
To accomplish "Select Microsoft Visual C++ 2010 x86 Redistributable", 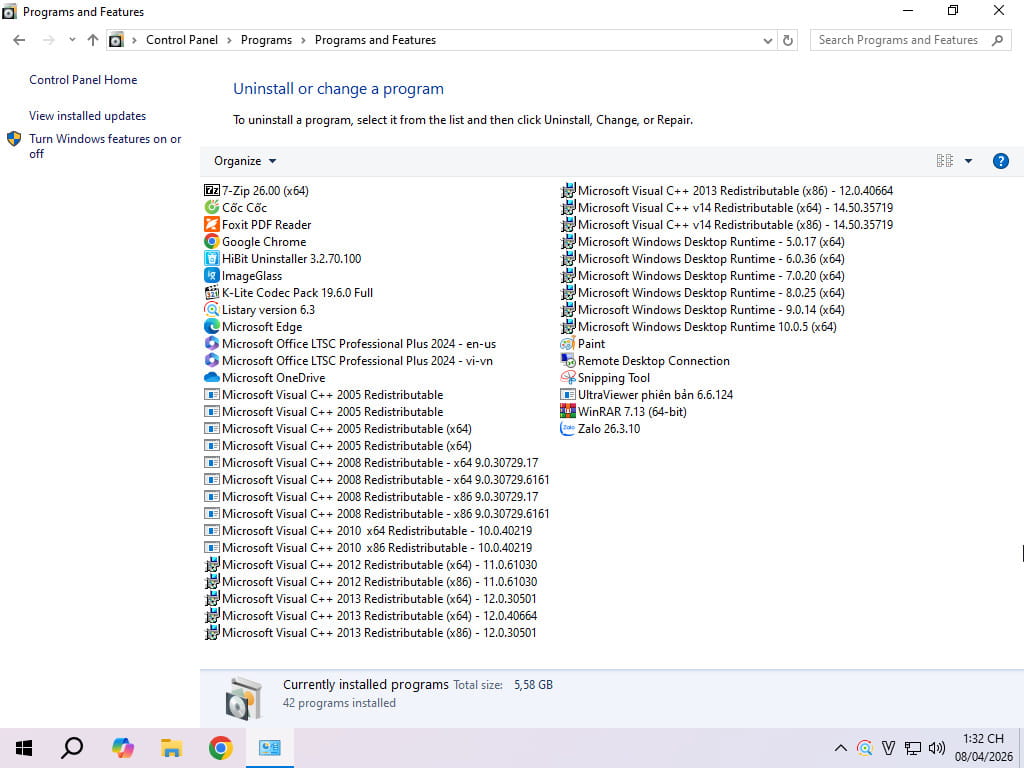I will coord(368,547).
